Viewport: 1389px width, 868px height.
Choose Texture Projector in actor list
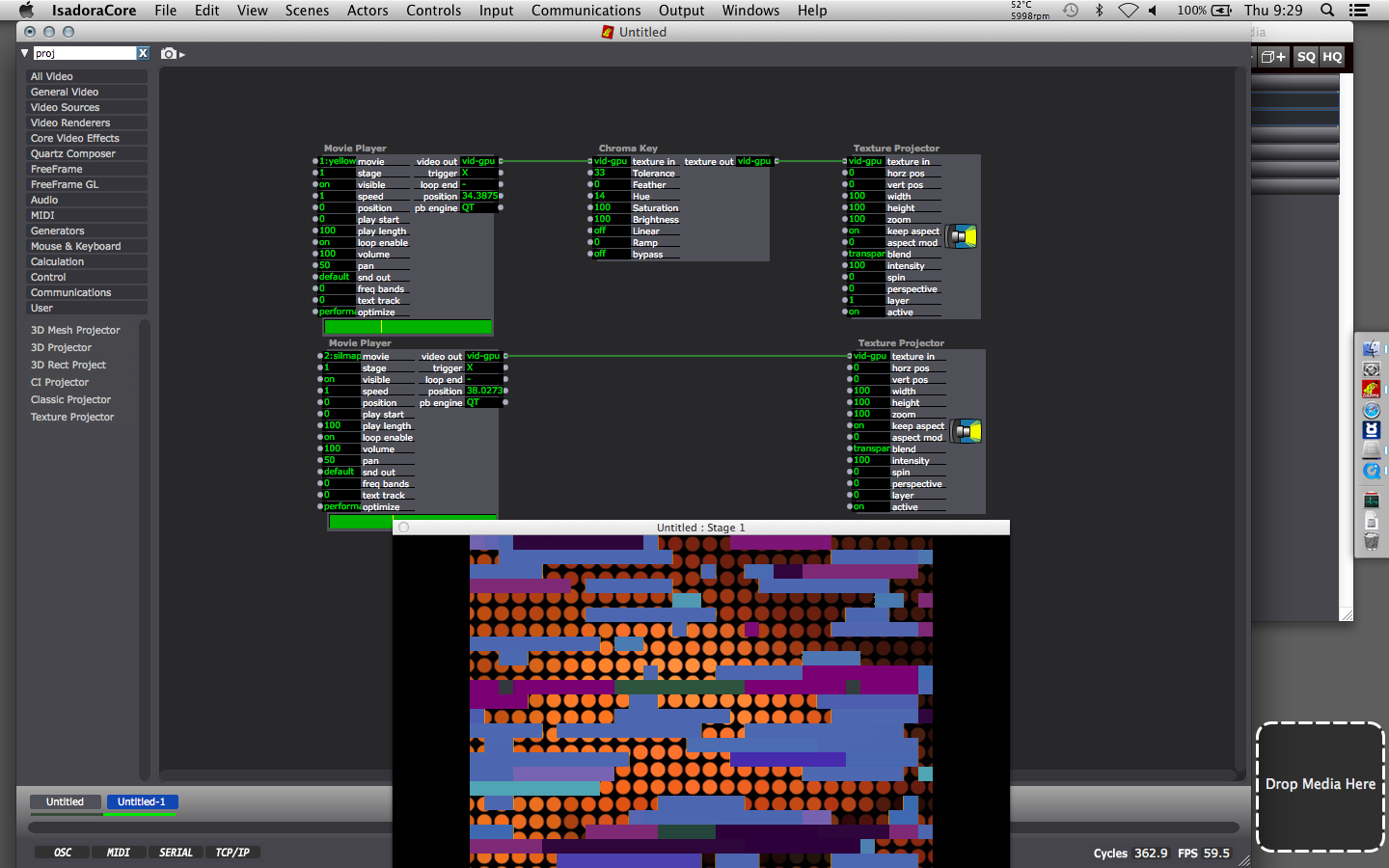72,418
